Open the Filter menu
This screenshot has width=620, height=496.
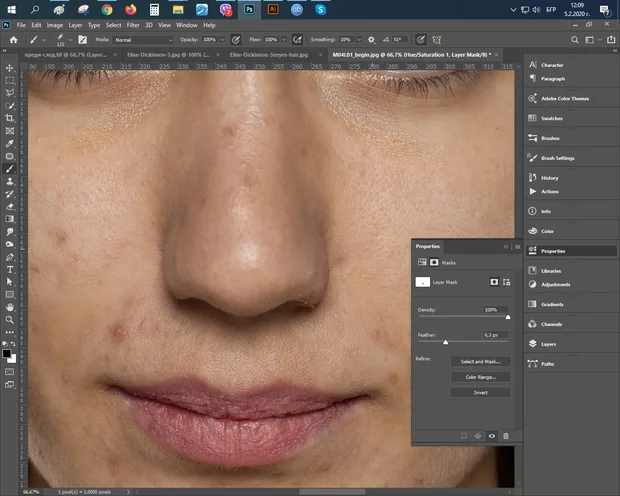[x=133, y=24]
